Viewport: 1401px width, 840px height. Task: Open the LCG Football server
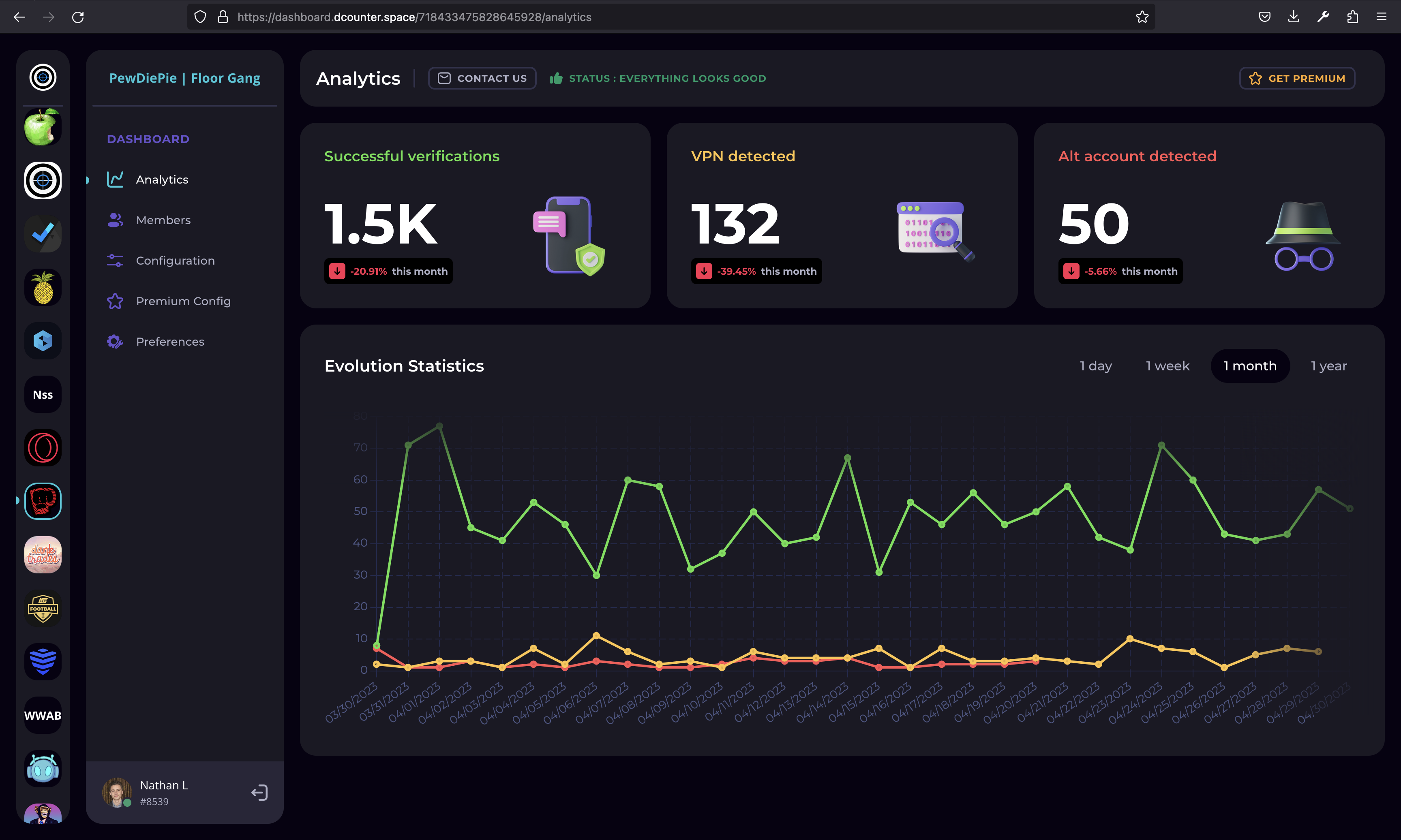tap(43, 608)
